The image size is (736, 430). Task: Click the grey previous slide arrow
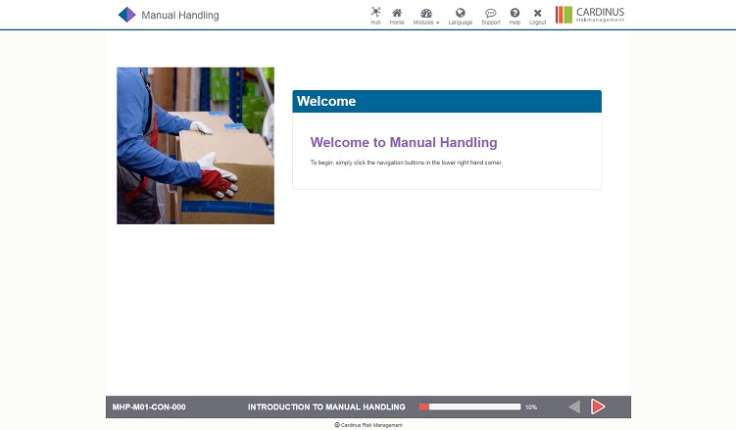click(574, 407)
